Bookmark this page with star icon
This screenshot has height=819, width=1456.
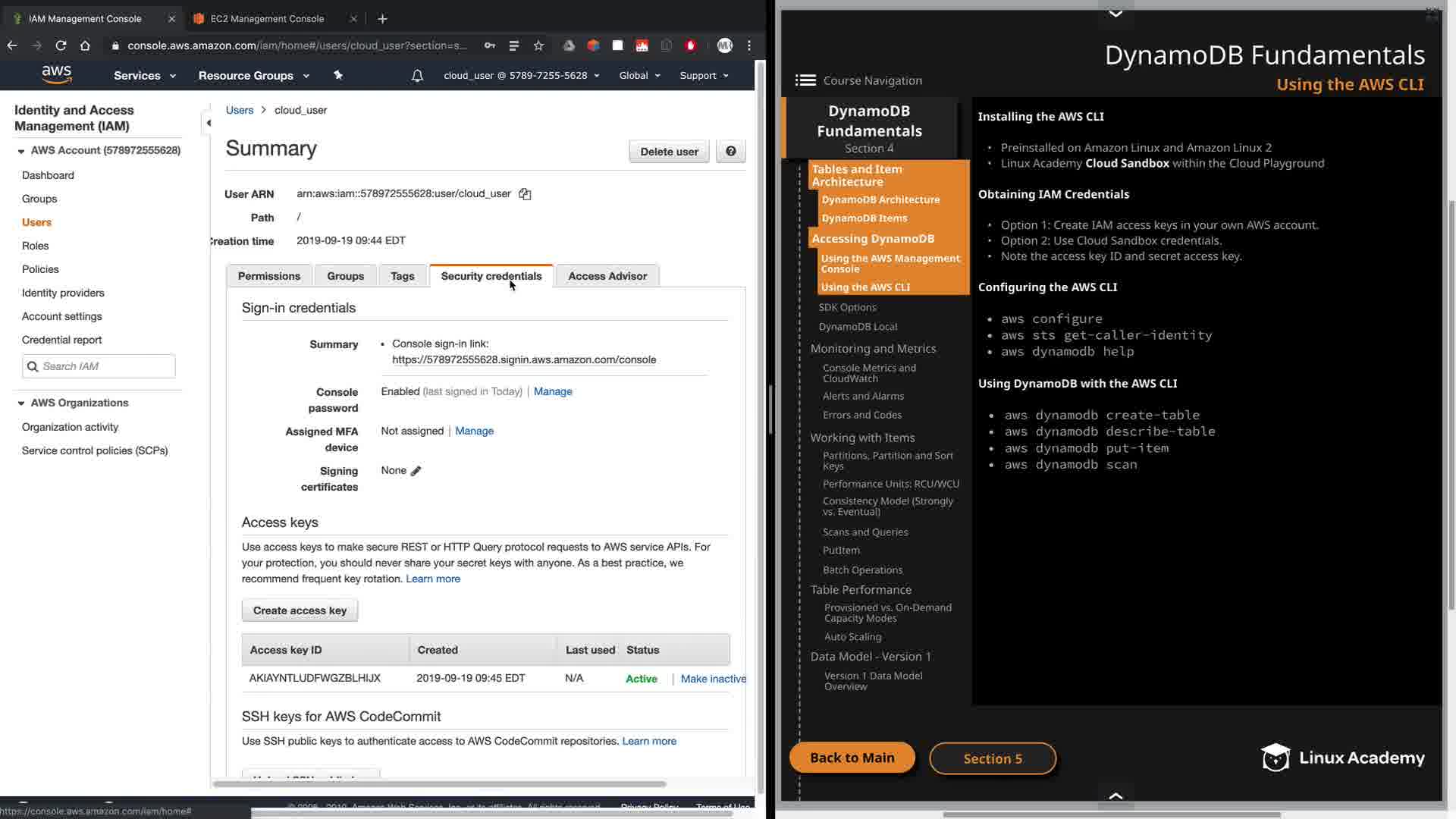pyautogui.click(x=538, y=45)
